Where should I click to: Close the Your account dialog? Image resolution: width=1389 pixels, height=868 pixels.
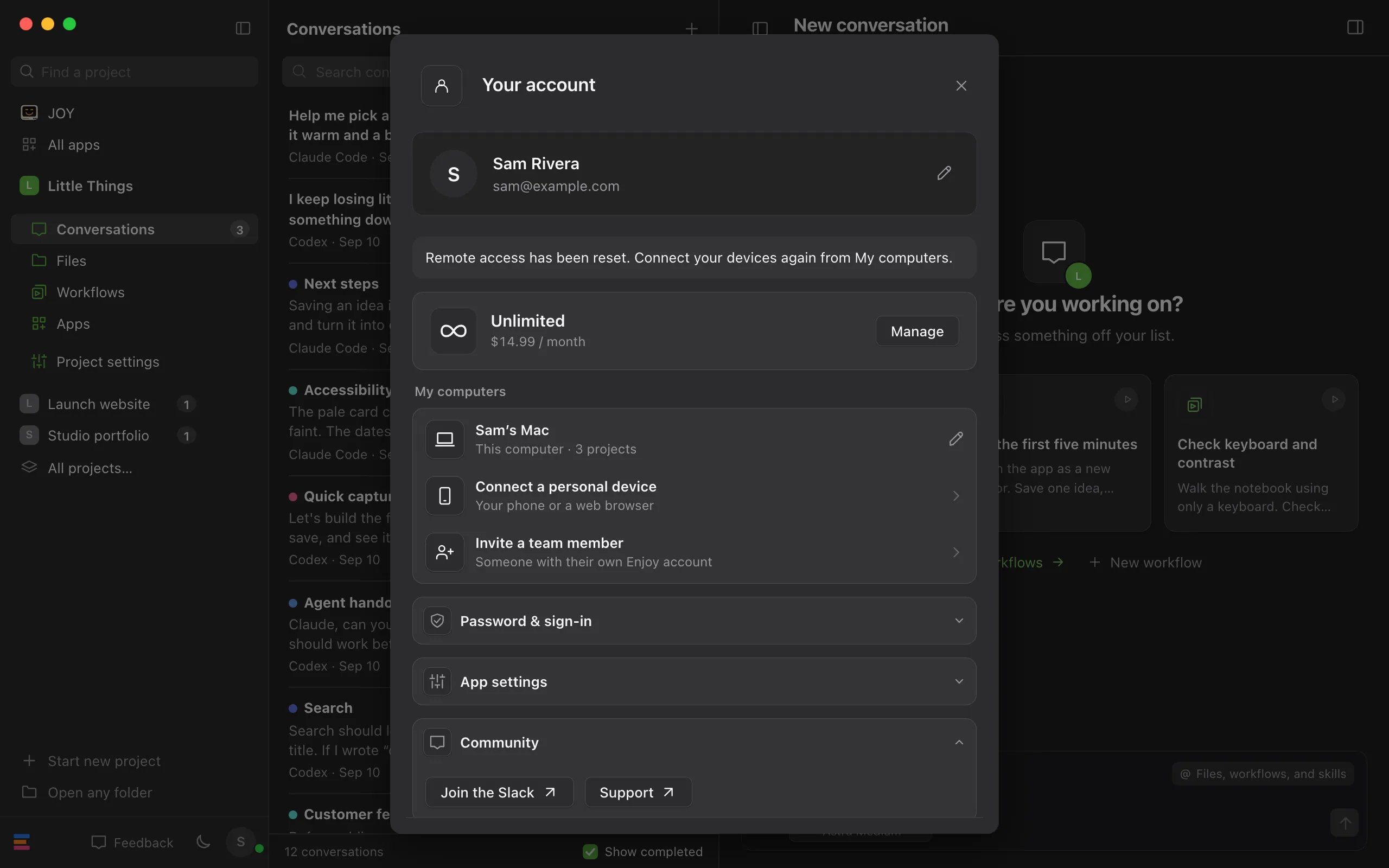pos(961,86)
